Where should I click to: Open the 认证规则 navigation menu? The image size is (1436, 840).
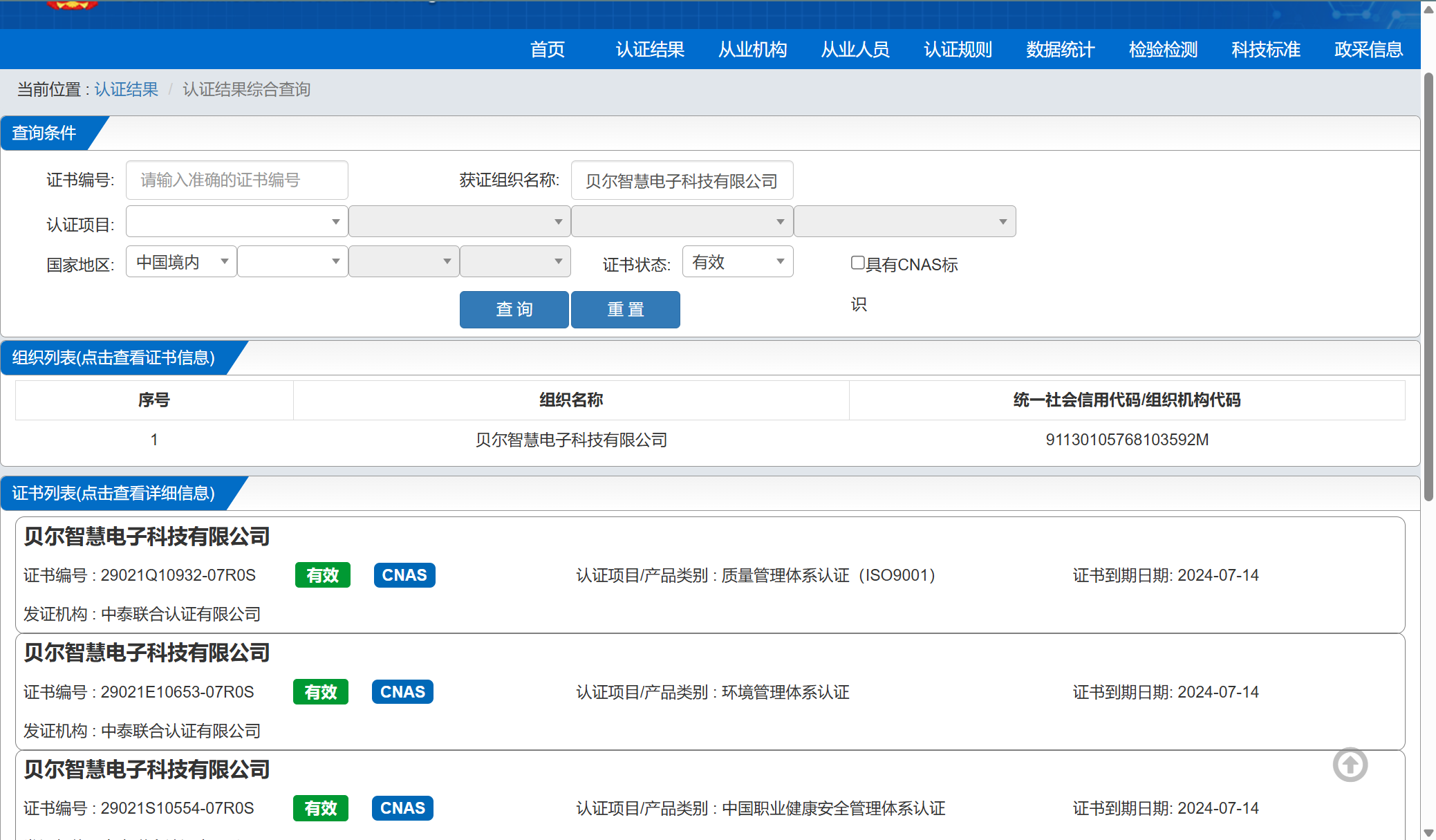[x=958, y=49]
